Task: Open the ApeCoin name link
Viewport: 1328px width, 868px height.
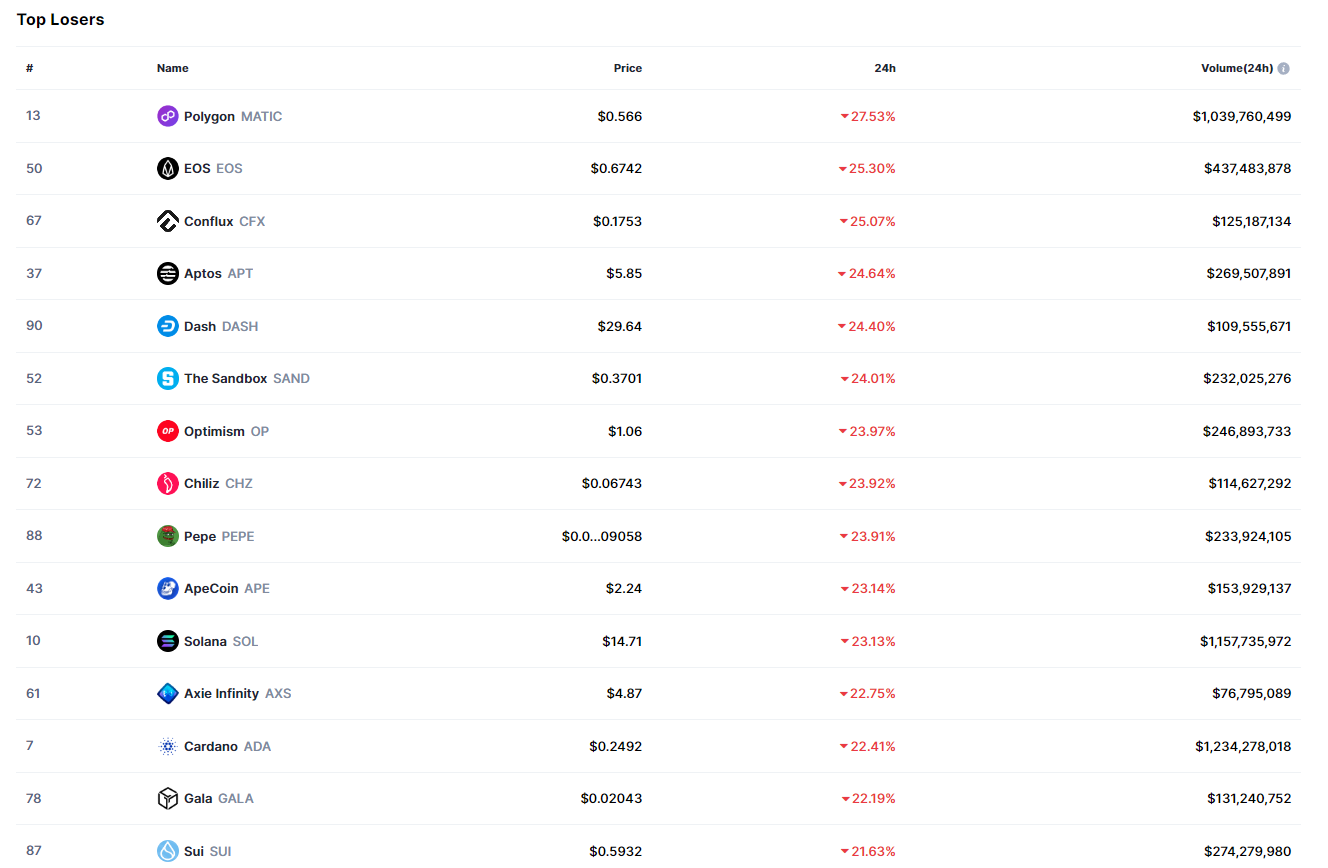Action: pos(211,588)
